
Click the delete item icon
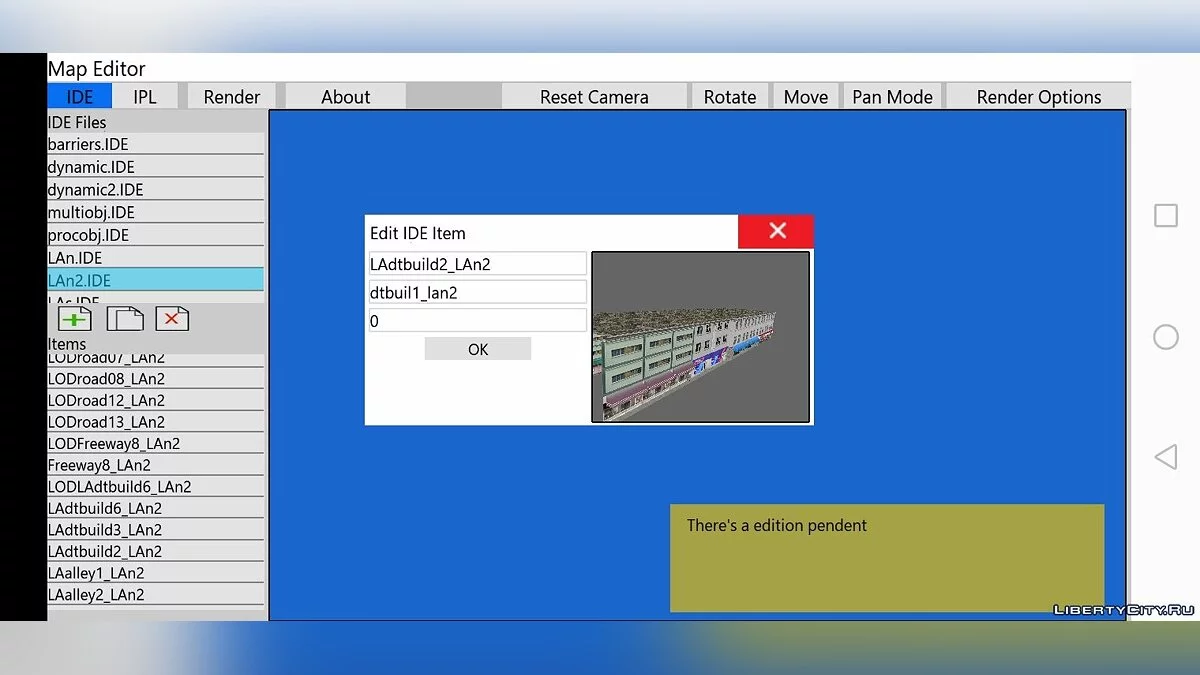click(172, 319)
